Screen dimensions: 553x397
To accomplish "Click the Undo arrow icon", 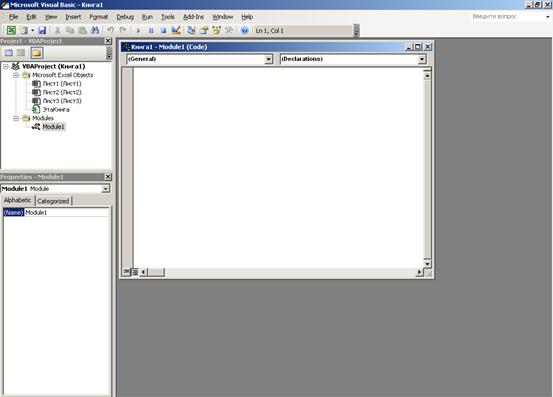I will 110,30.
